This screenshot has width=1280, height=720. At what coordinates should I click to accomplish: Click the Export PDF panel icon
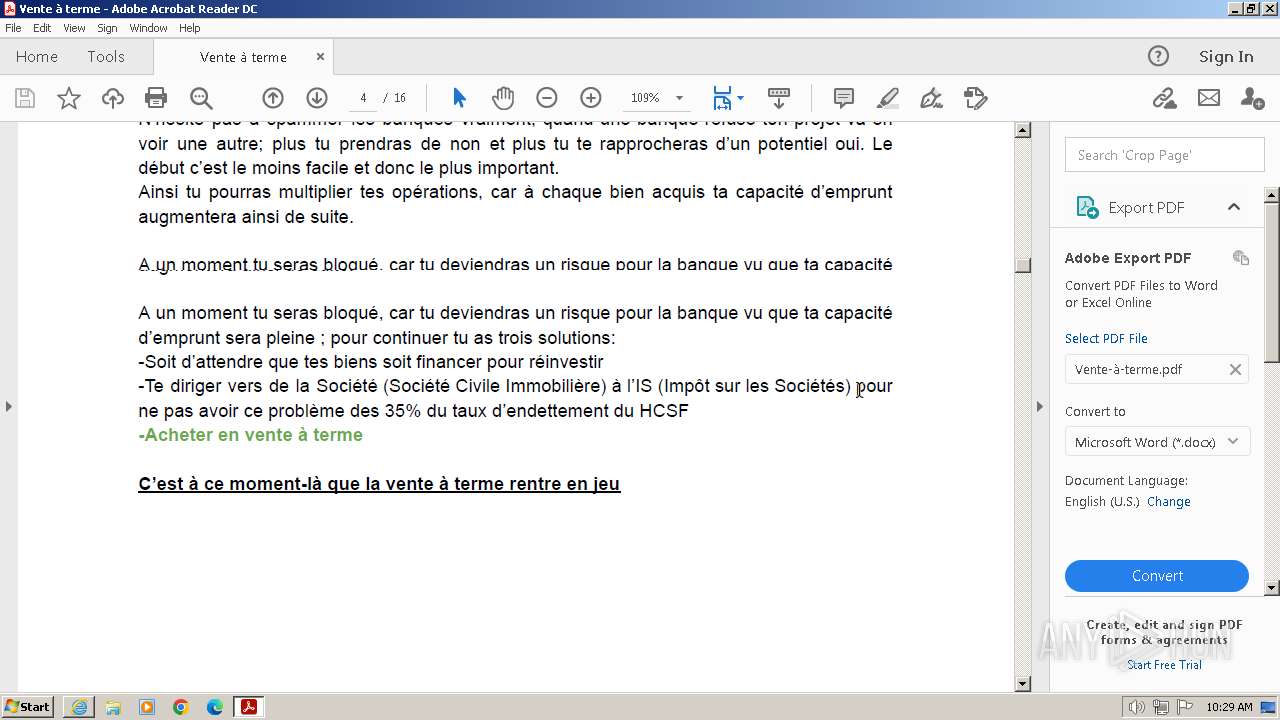1087,207
